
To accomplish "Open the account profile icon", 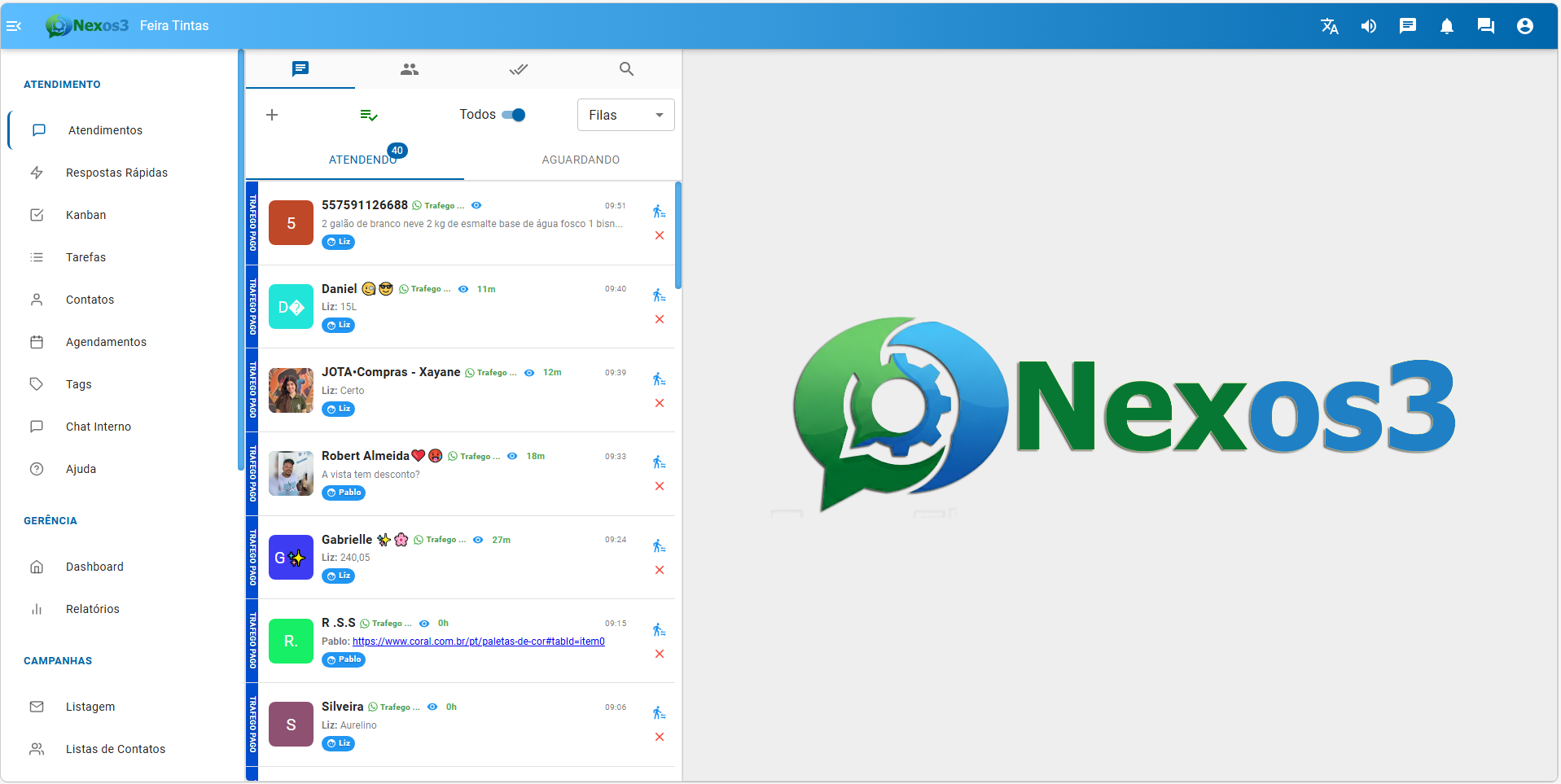I will tap(1524, 25).
